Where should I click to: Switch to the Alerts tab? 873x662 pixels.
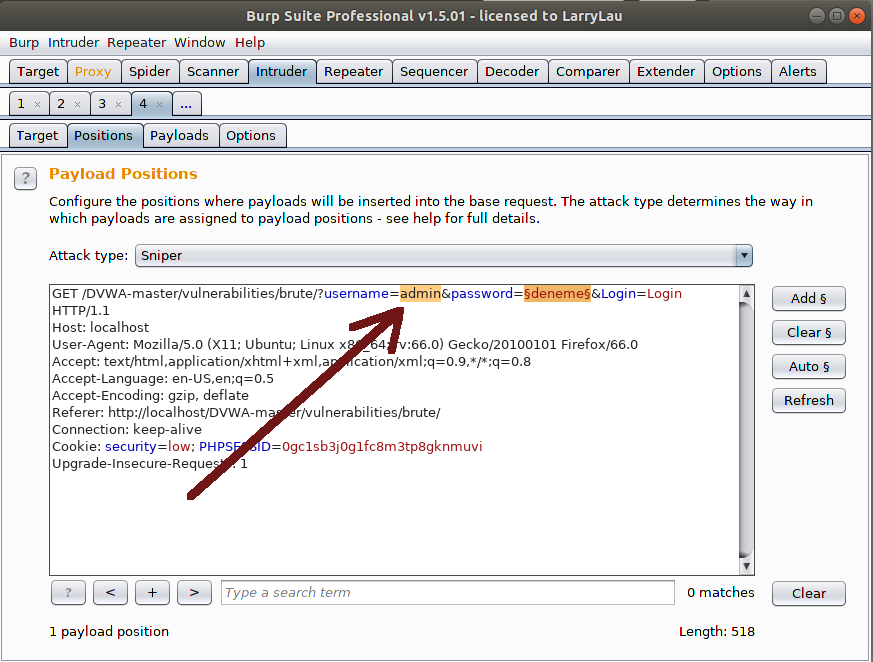click(x=797, y=72)
